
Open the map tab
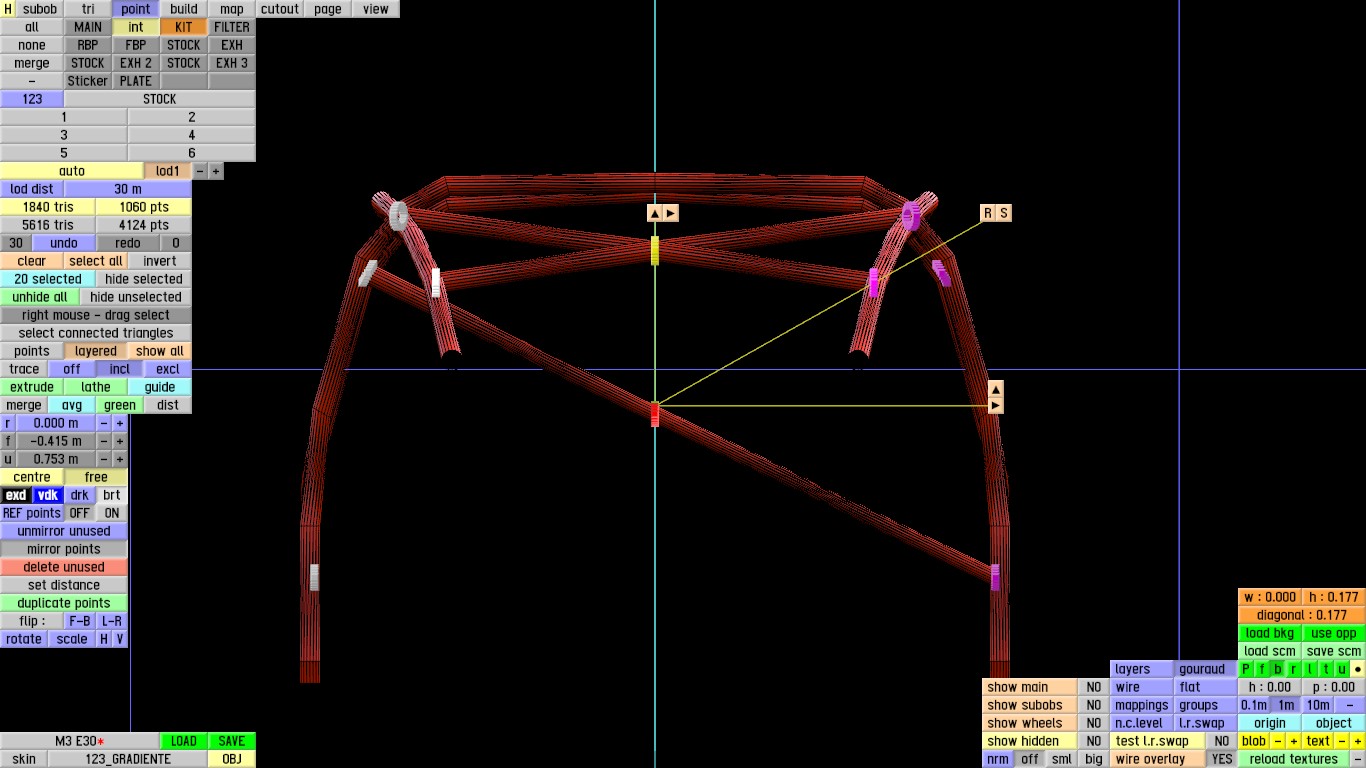(232, 9)
